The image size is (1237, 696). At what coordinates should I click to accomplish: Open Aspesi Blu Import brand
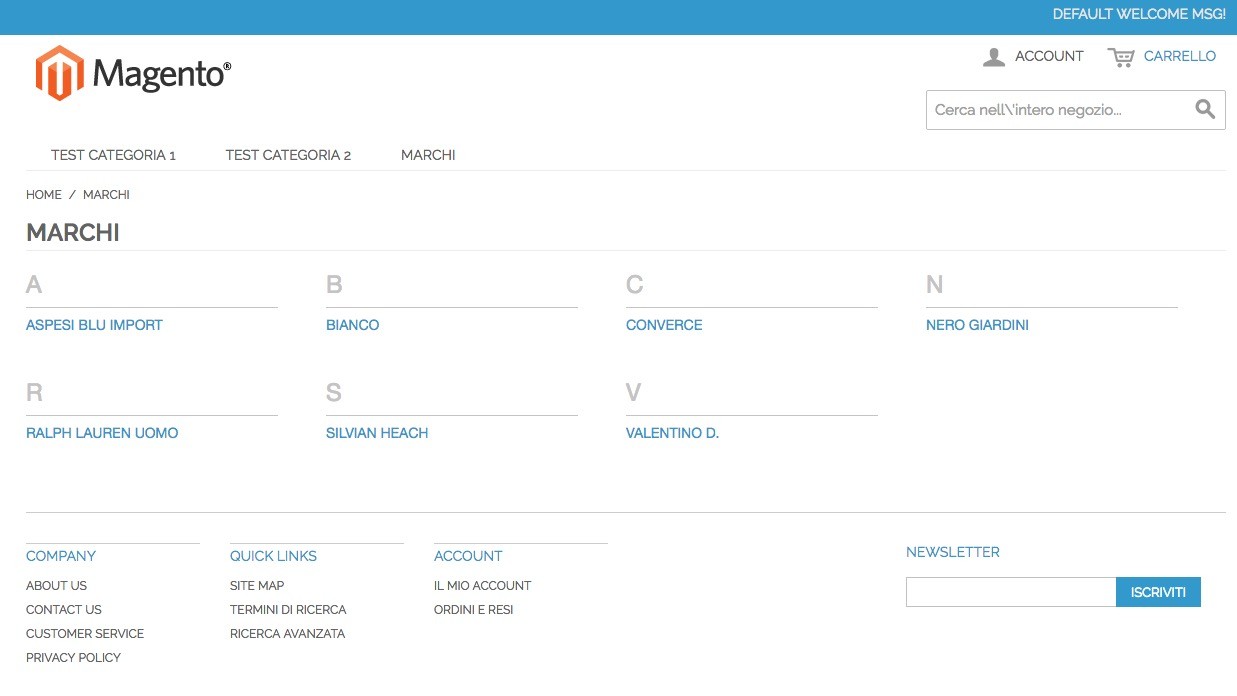(94, 325)
